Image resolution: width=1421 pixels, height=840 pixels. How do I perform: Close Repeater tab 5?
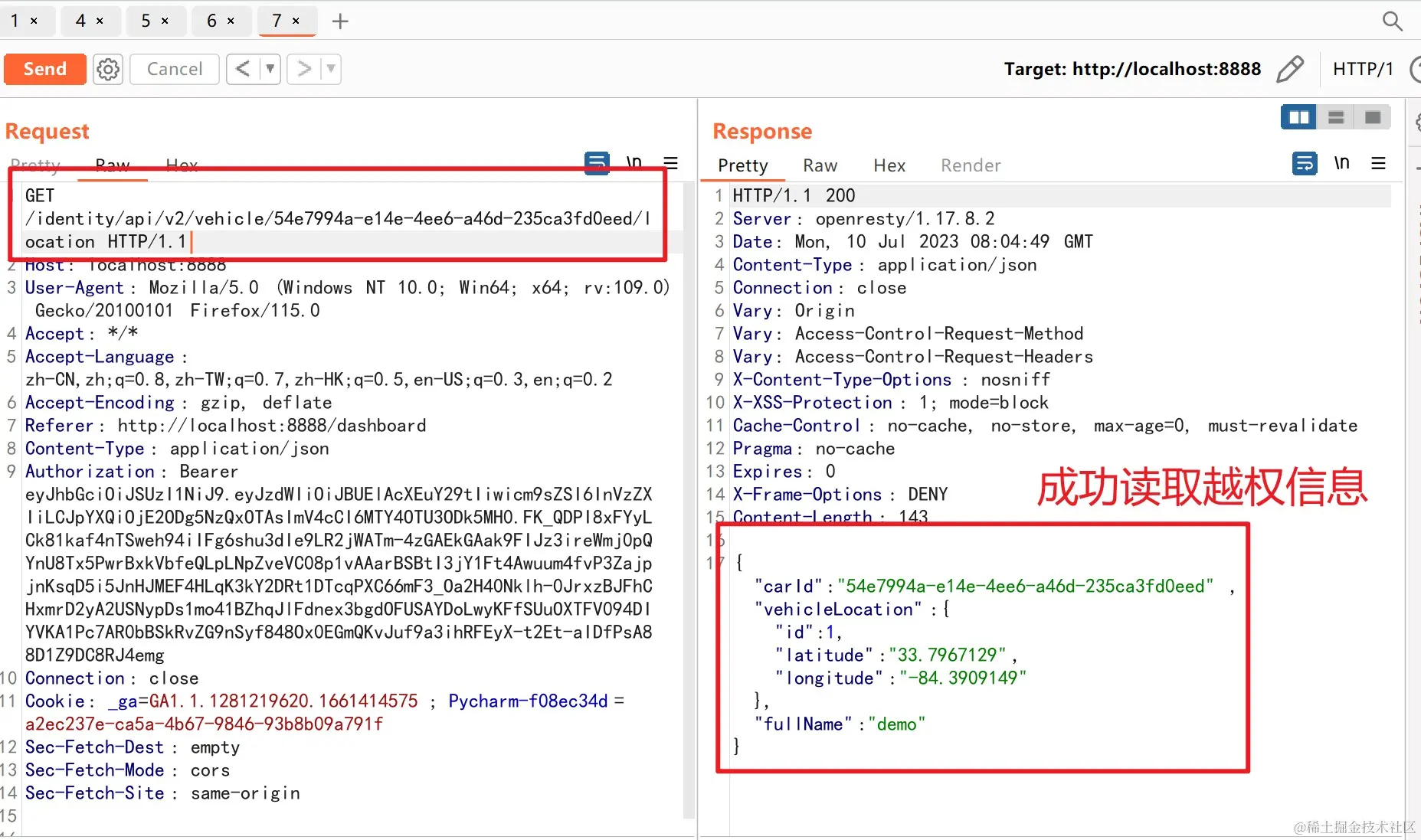click(165, 21)
